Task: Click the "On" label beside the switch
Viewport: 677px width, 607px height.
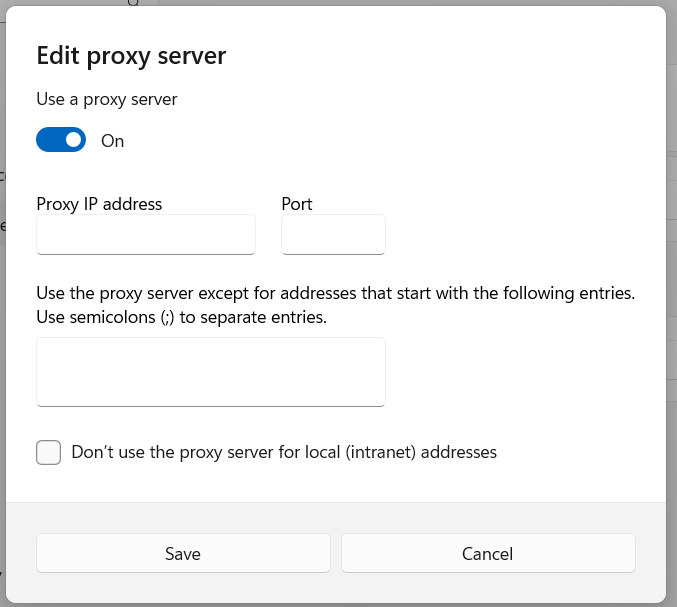Action: point(113,141)
